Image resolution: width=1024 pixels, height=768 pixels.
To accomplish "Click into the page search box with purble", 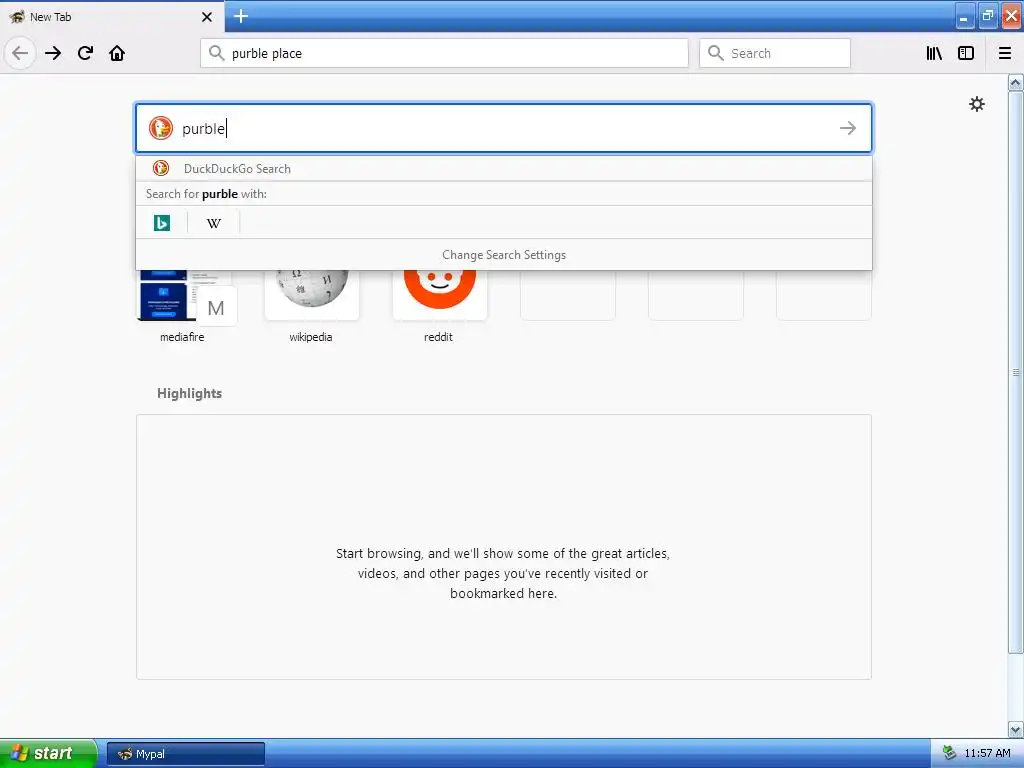I will pyautogui.click(x=504, y=128).
